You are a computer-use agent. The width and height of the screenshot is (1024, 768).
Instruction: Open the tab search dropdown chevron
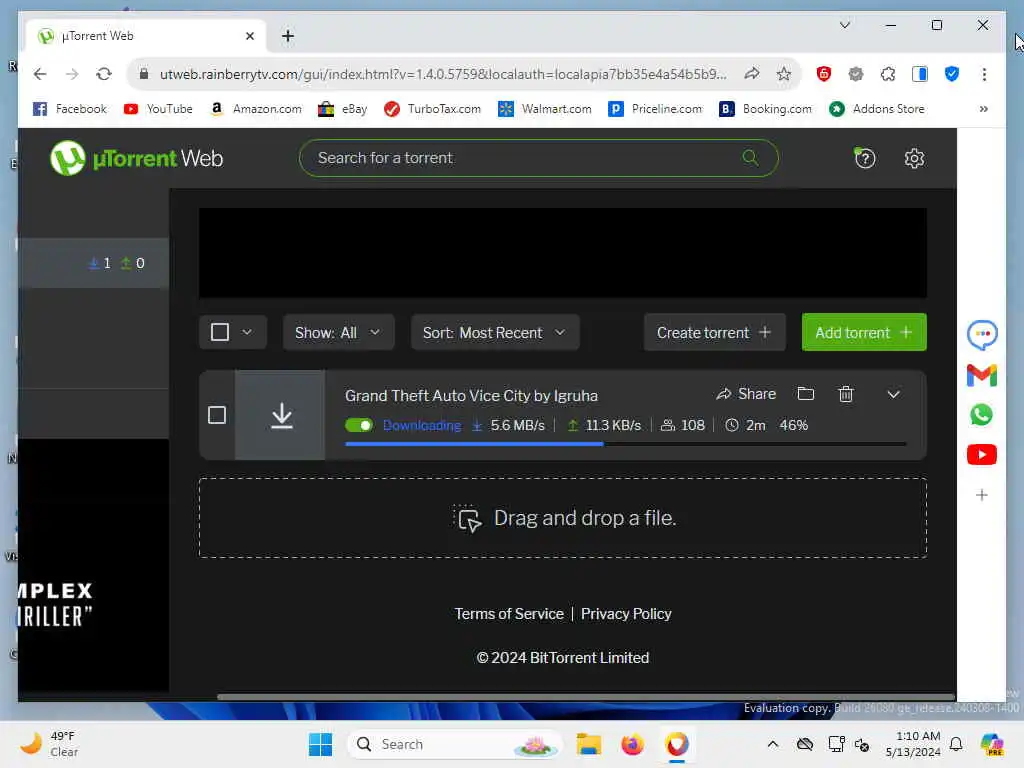[844, 25]
